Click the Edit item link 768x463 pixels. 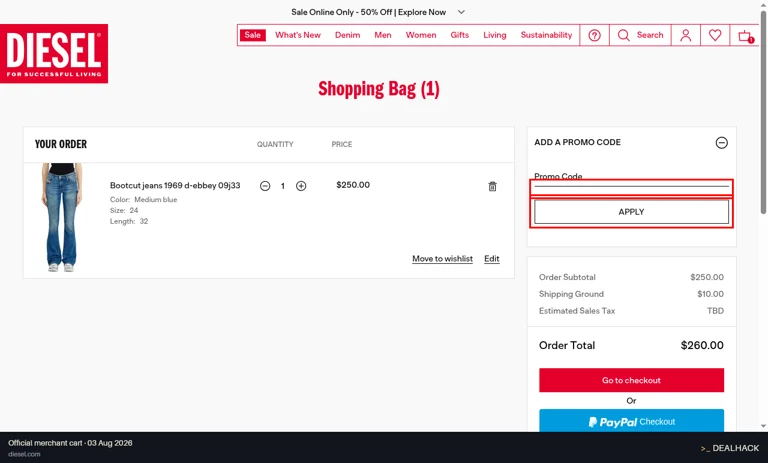pos(492,259)
